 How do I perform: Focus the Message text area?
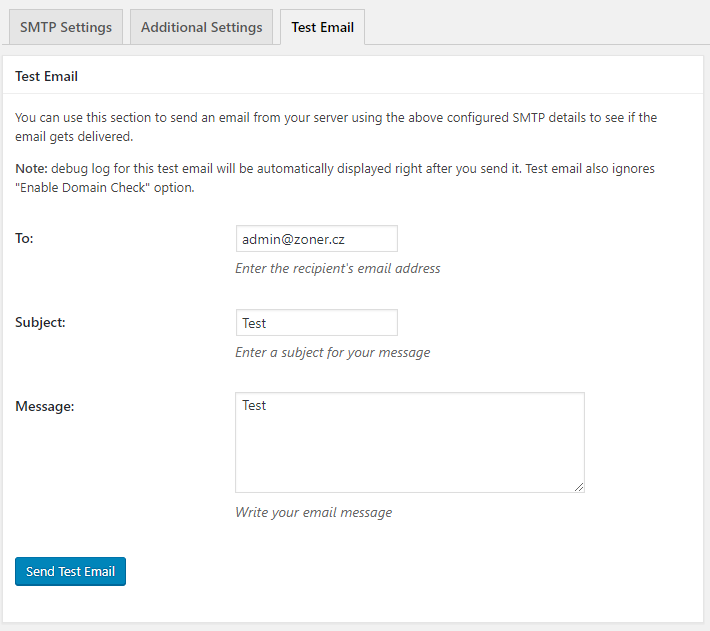point(409,442)
